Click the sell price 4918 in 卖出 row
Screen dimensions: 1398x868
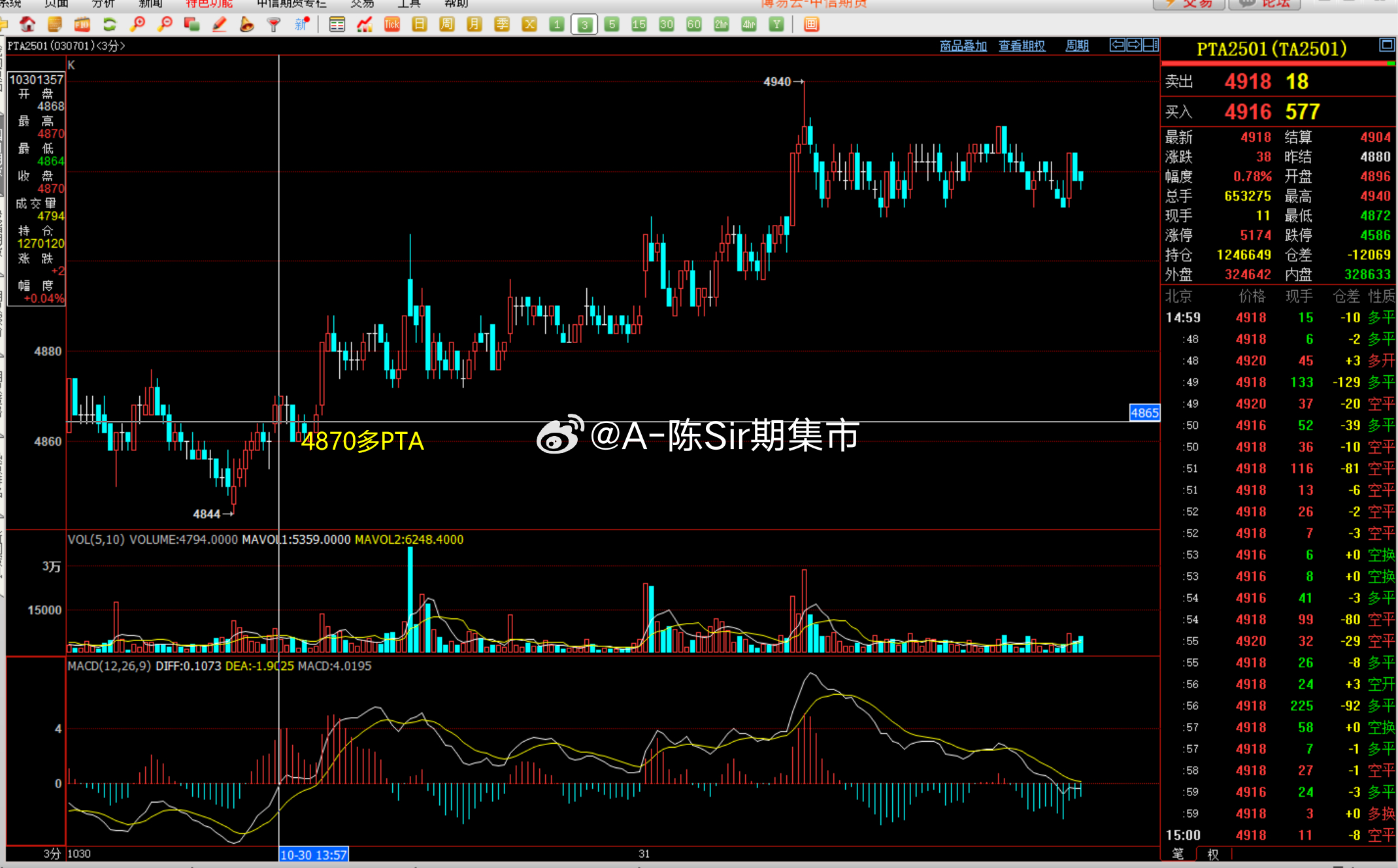click(1248, 82)
